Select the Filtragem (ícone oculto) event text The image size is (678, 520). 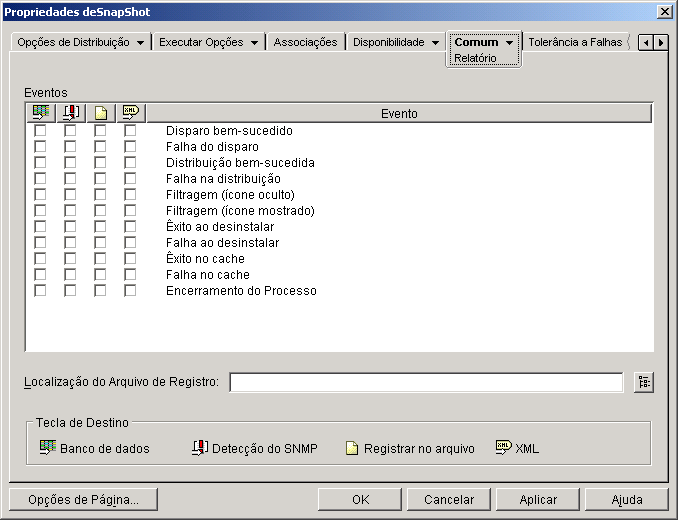[x=230, y=195]
